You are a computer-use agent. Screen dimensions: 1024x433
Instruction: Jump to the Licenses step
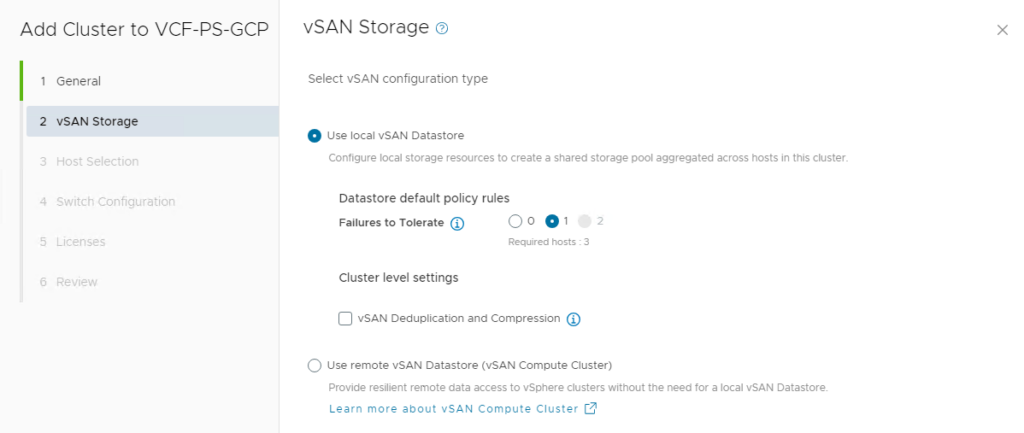81,241
